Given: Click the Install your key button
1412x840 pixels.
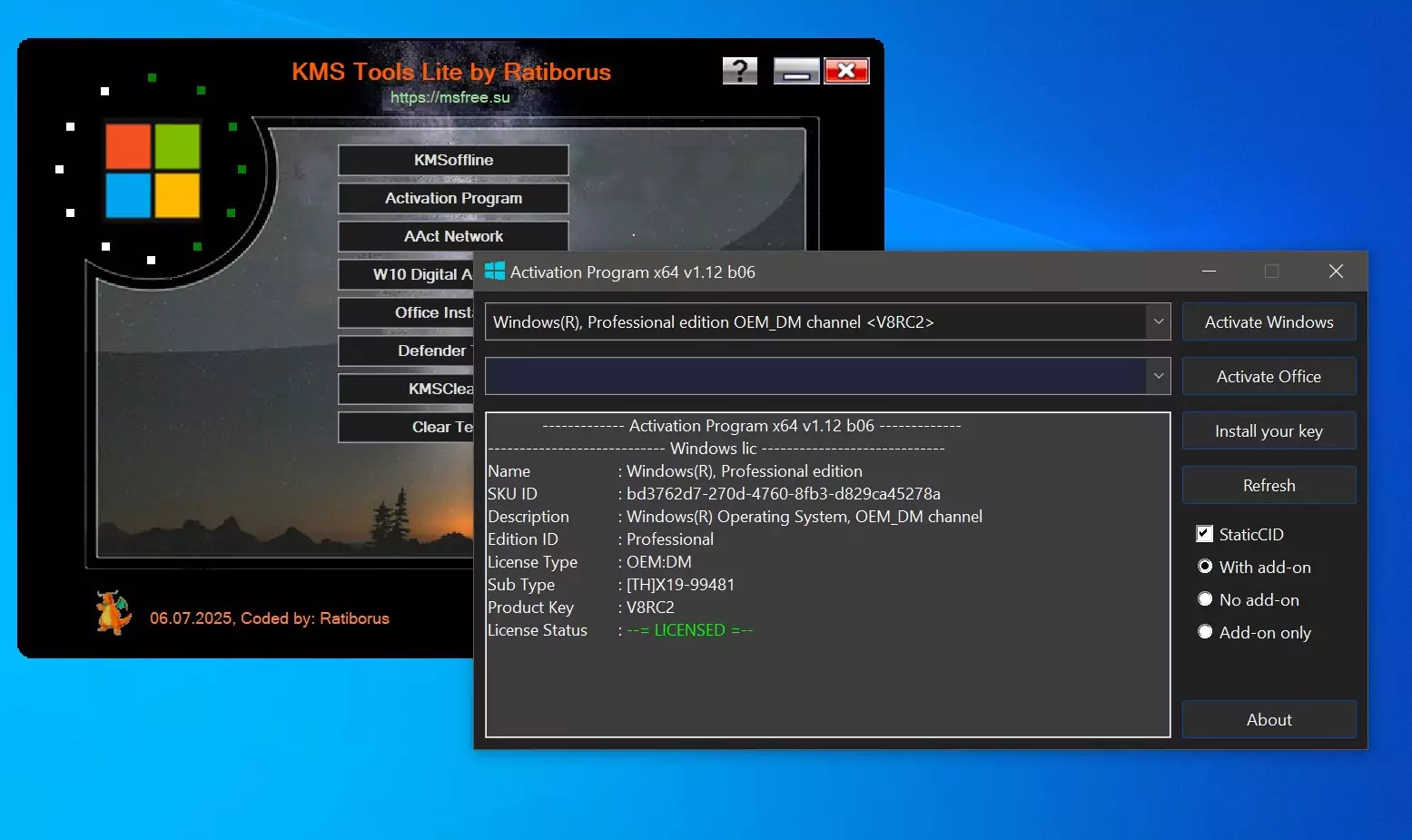Looking at the screenshot, I should click(x=1269, y=430).
